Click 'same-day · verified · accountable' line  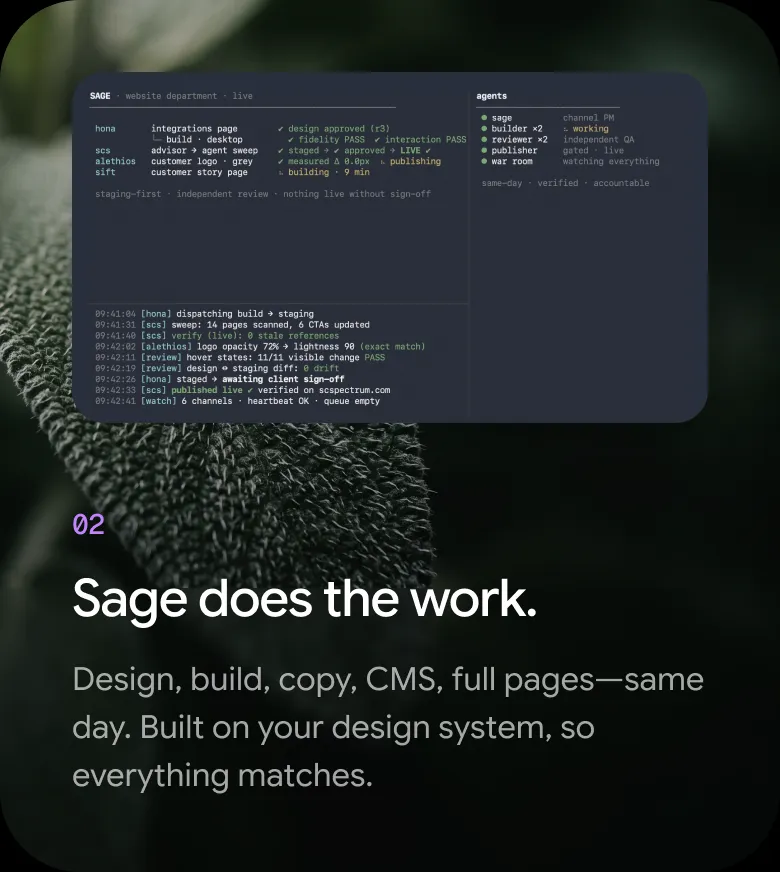[x=565, y=183]
